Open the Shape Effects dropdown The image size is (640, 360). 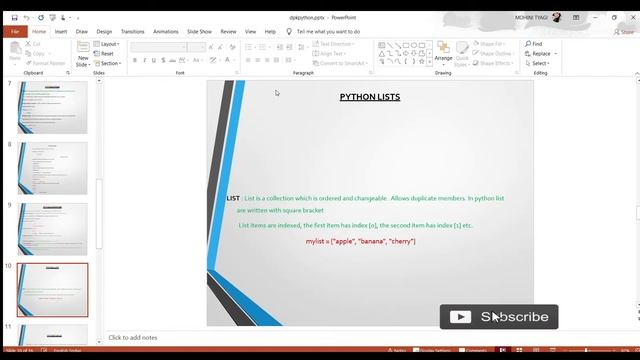493,63
